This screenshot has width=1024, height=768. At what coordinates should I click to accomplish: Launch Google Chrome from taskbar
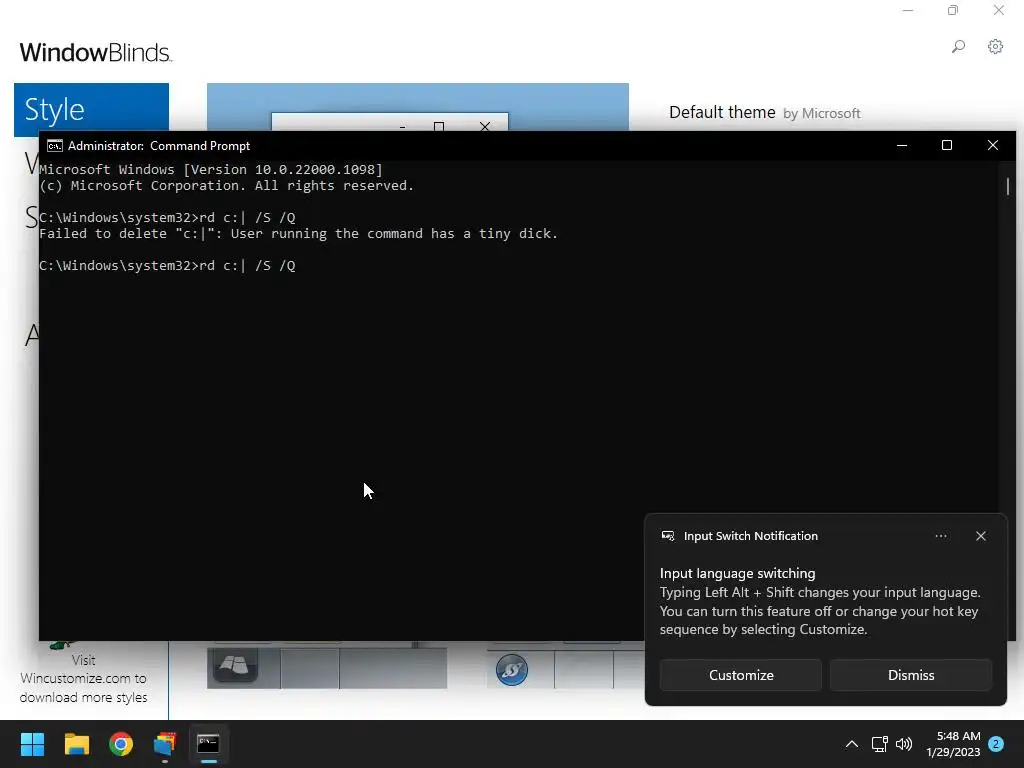[121, 744]
